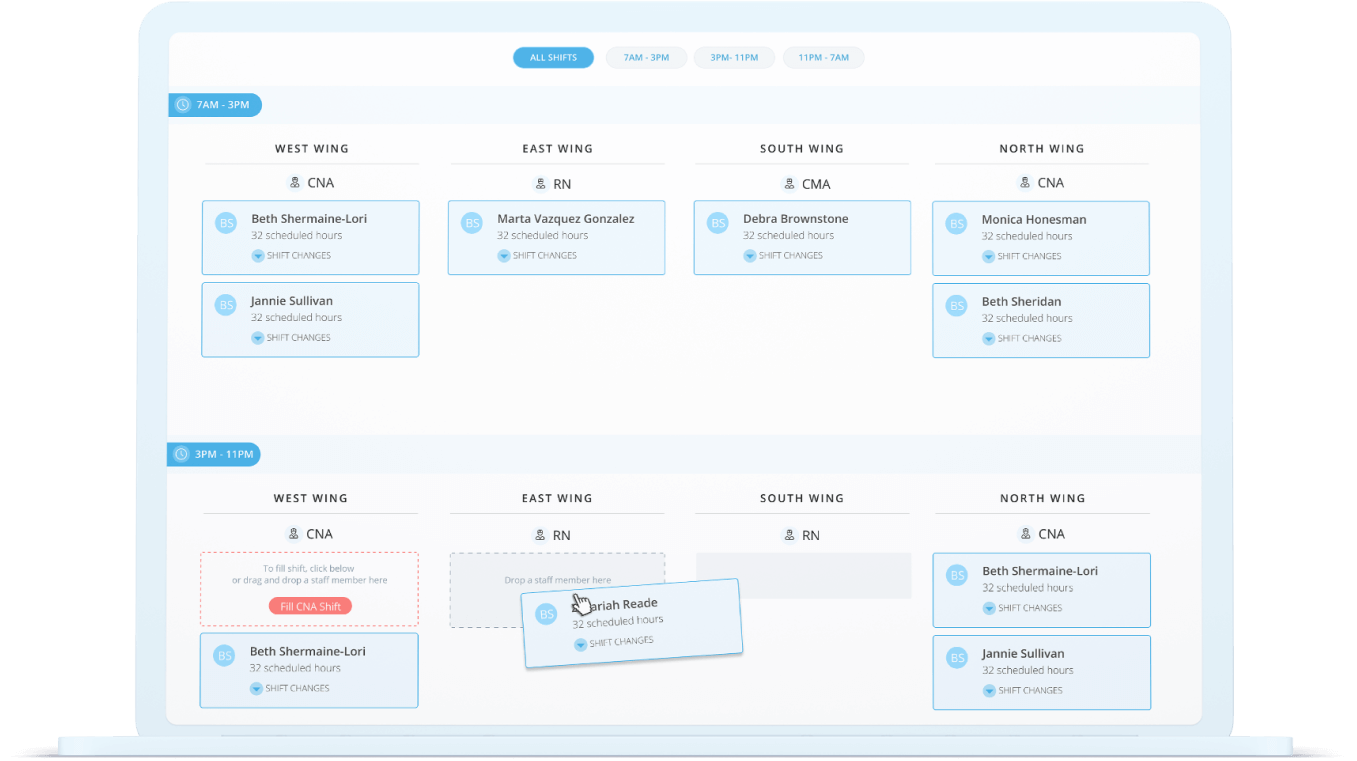Switch to the 11PM - 7AM filter tab
The height and width of the screenshot is (761, 1357).
pyautogui.click(x=823, y=58)
